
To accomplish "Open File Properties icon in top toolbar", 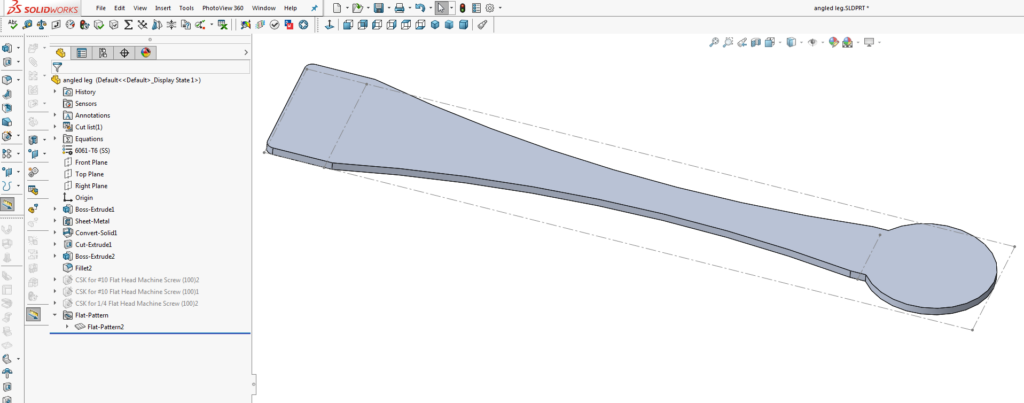I will pos(476,8).
